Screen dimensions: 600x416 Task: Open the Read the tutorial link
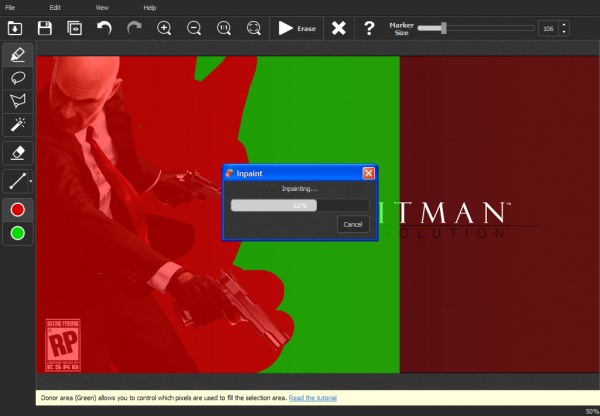(x=313, y=398)
